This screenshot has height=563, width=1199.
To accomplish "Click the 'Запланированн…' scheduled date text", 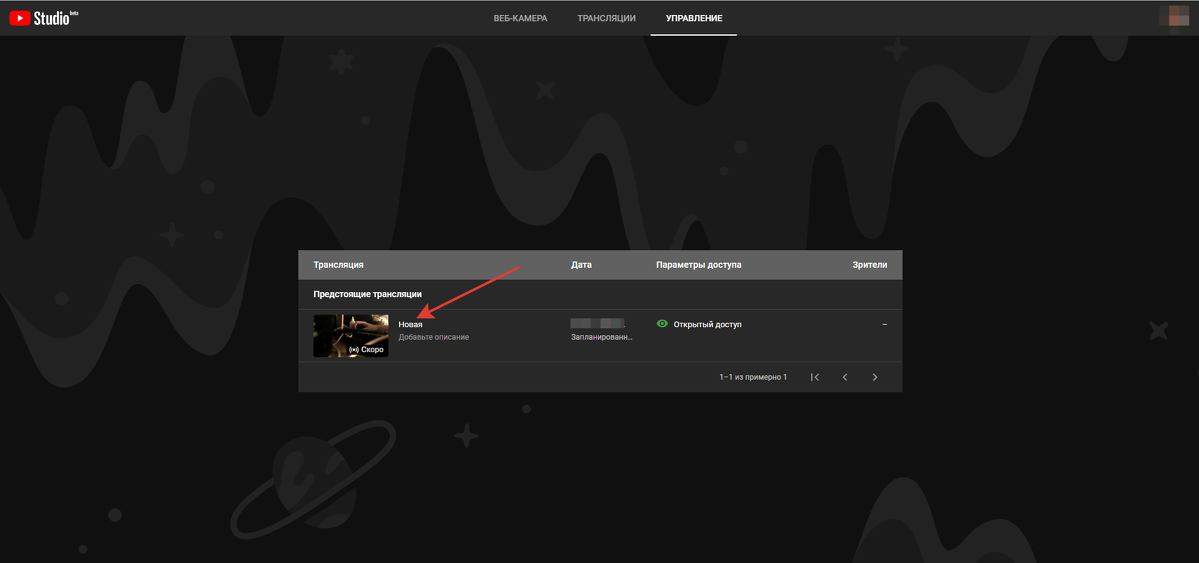I will pyautogui.click(x=601, y=338).
